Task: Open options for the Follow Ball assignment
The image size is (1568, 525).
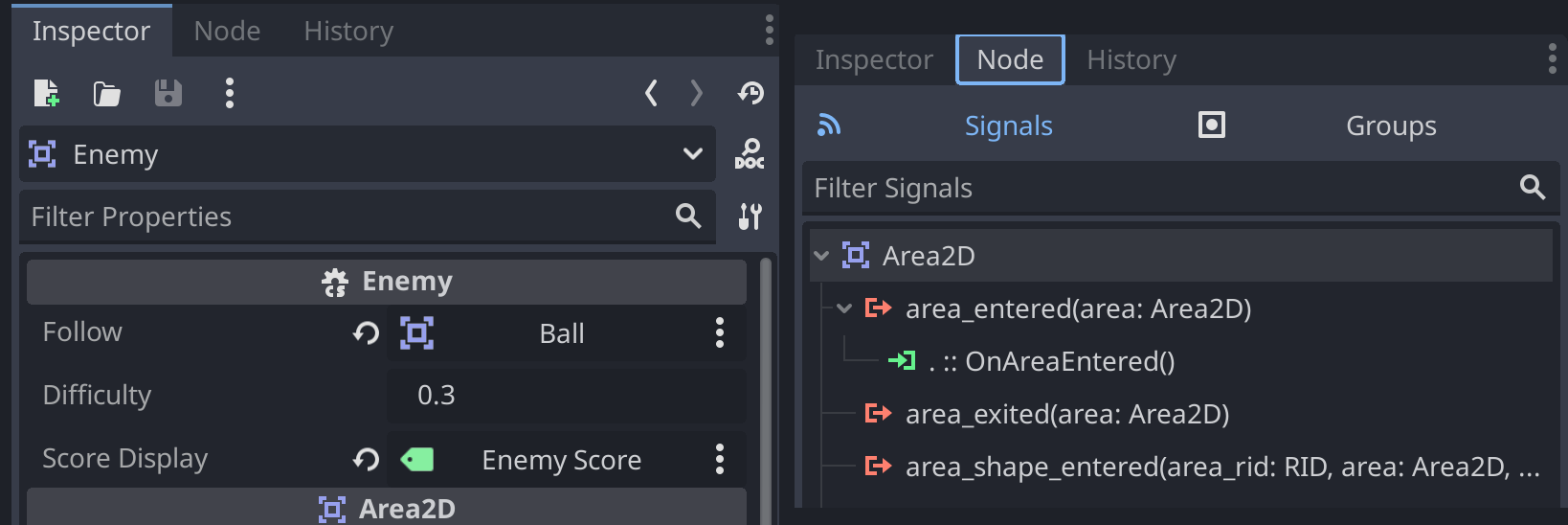Action: [720, 333]
